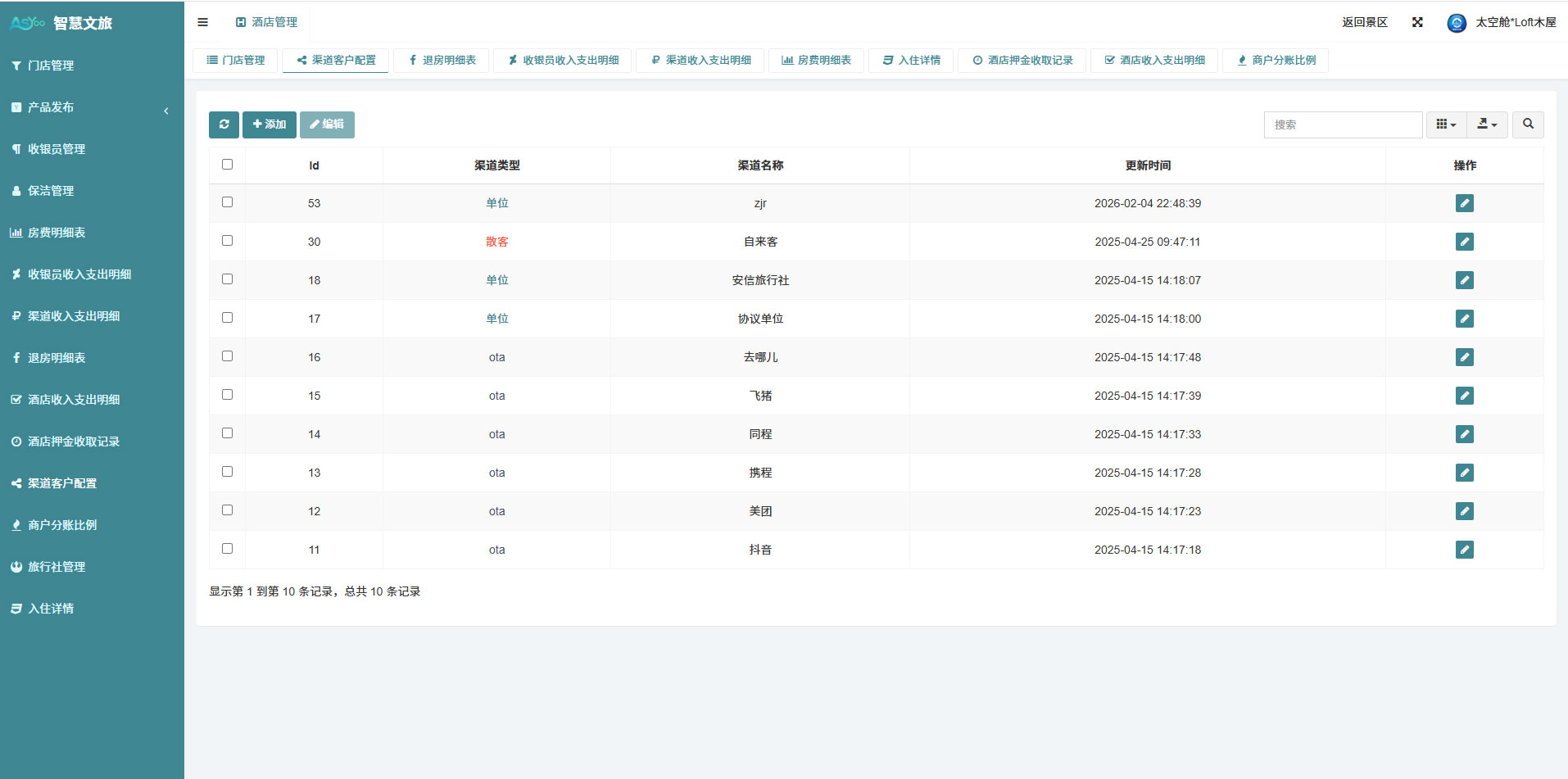Click the edit icon for 自来客 row
The width and height of the screenshot is (1568, 779).
coord(1464,242)
